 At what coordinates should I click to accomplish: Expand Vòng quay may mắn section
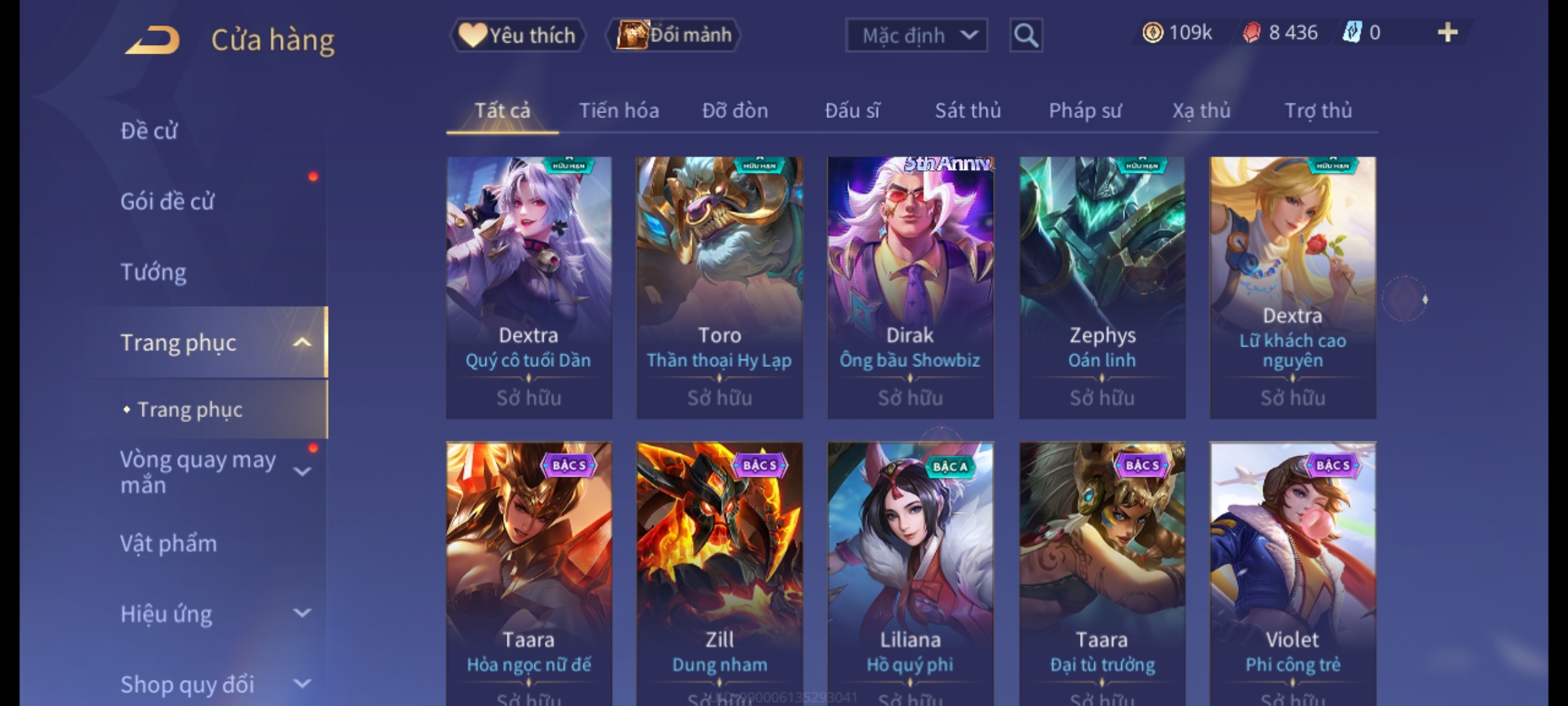pyautogui.click(x=302, y=471)
